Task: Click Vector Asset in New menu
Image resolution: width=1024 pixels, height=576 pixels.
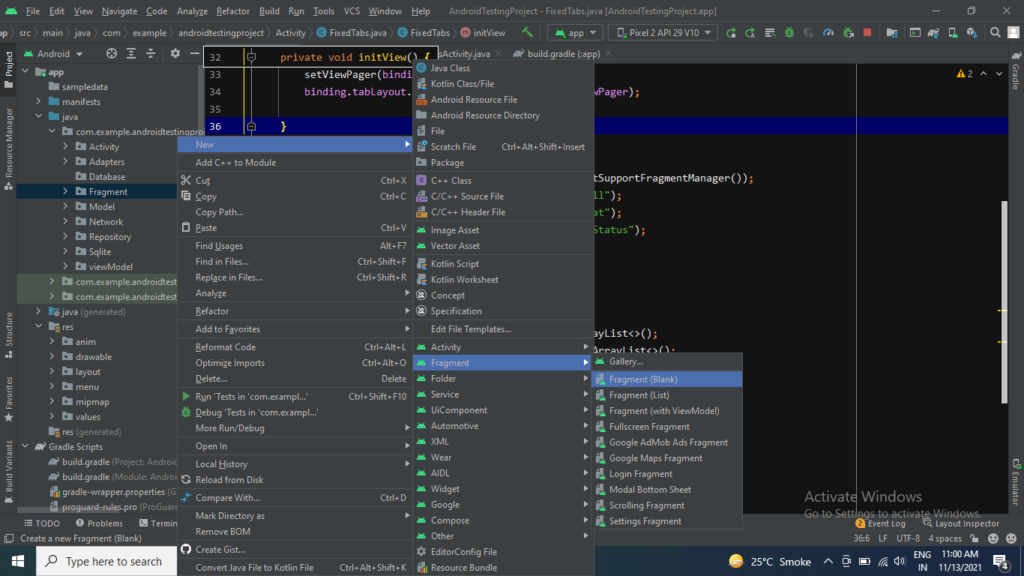Action: [504, 246]
